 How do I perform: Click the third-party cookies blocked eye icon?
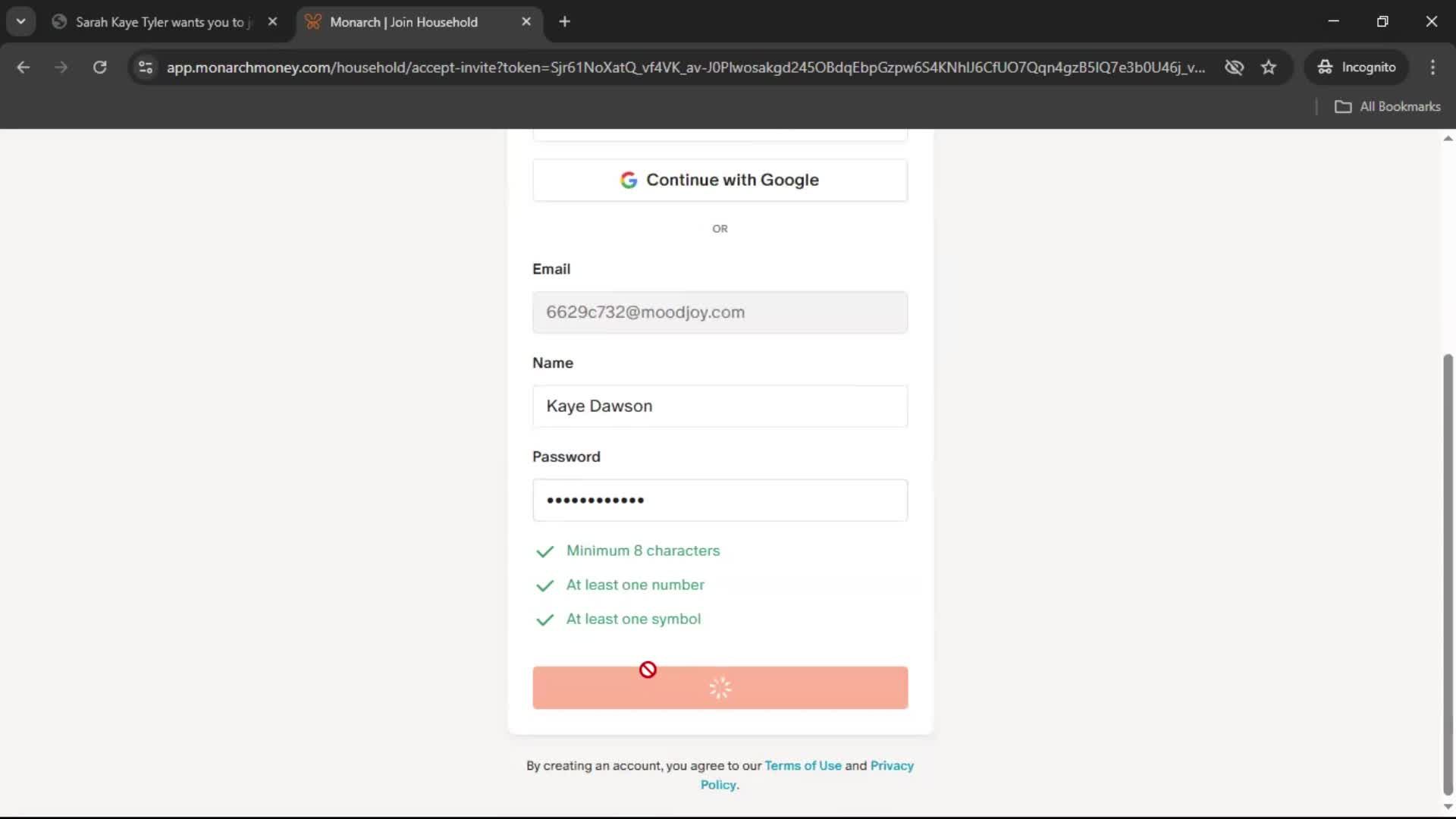(x=1234, y=67)
